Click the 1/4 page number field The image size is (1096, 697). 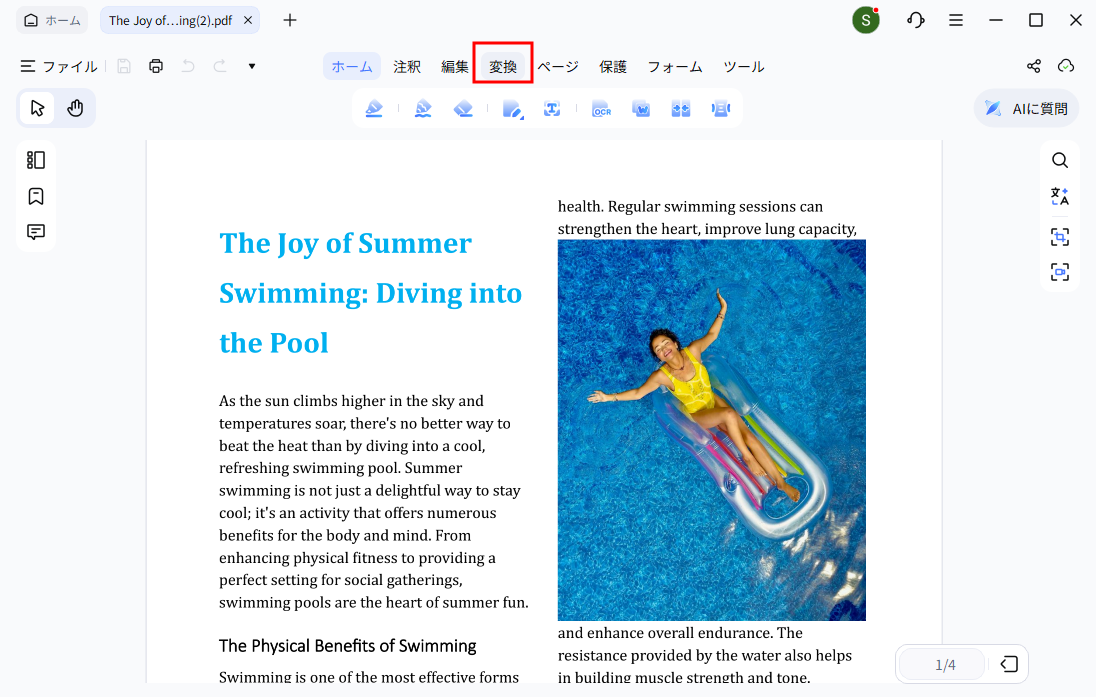coord(944,665)
